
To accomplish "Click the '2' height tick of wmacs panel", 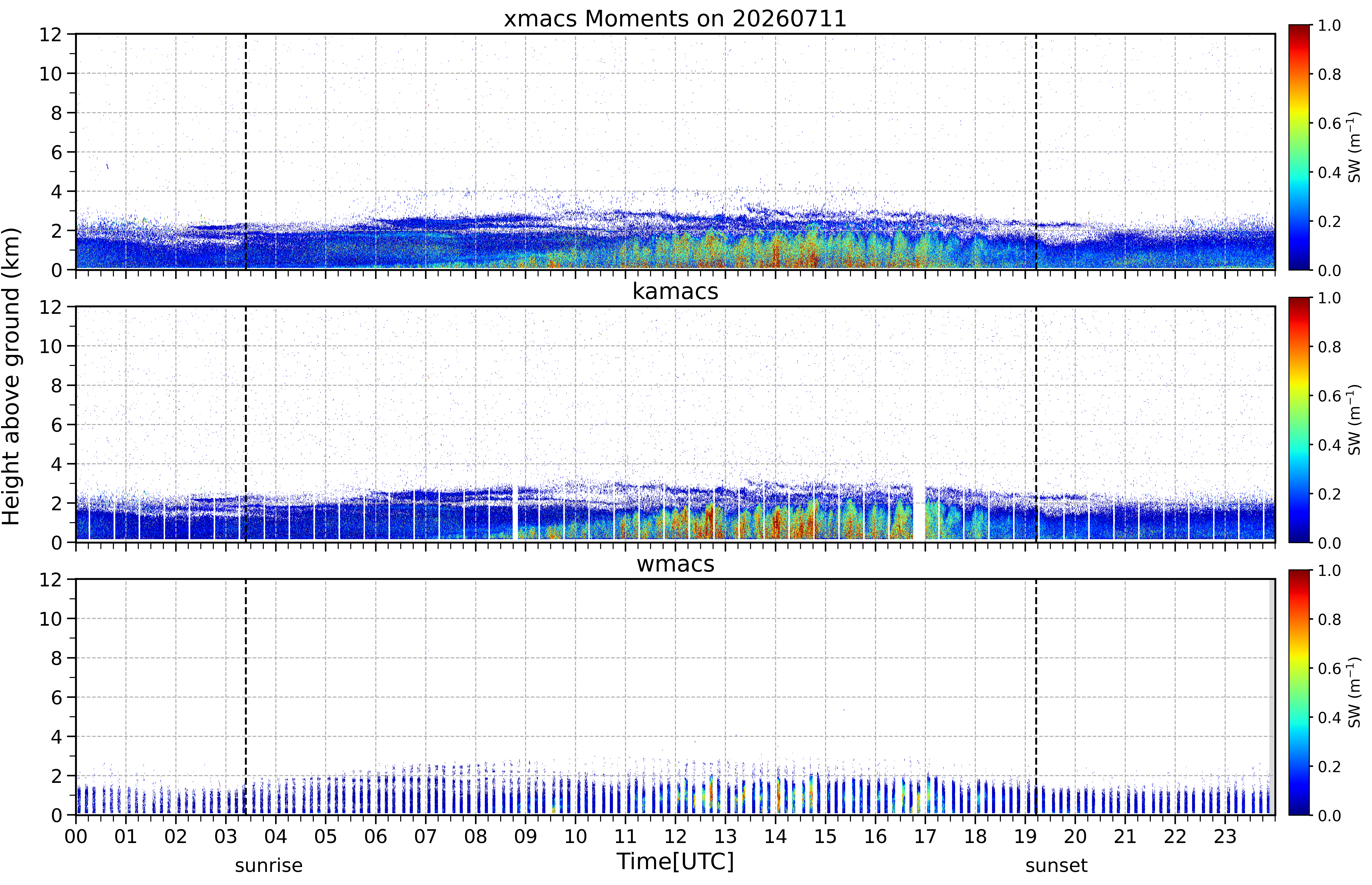I will (x=56, y=776).
